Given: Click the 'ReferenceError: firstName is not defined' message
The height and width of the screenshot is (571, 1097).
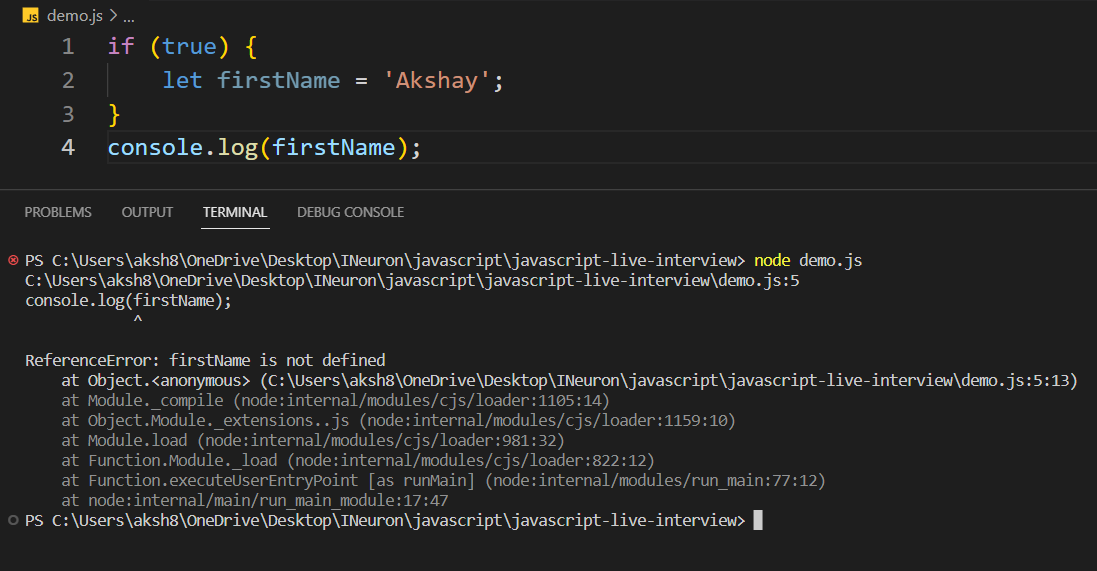Looking at the screenshot, I should pyautogui.click(x=205, y=360).
